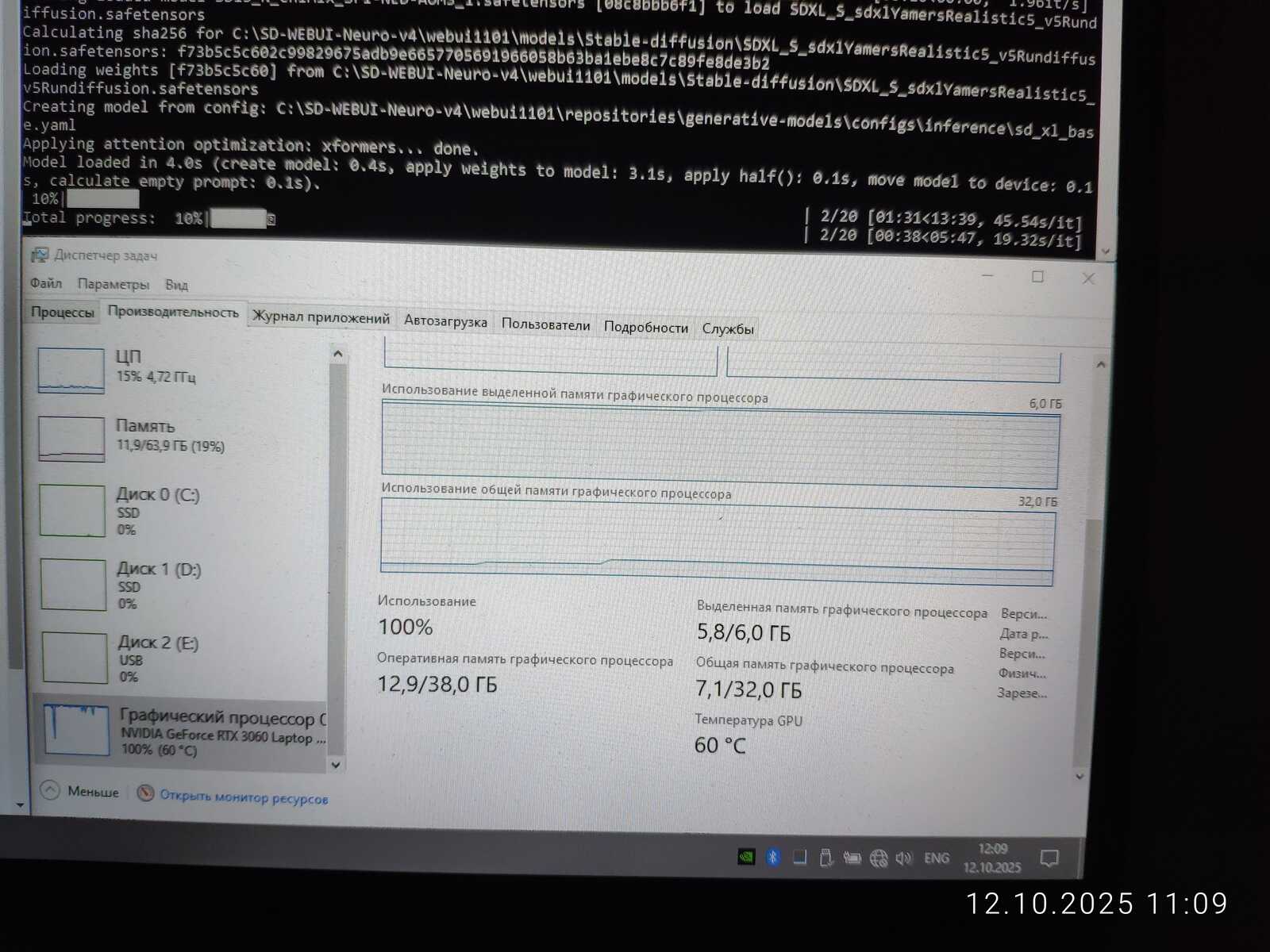Viewport: 1270px width, 952px height.
Task: Click the 'Total progress: 10%' console text
Action: (113, 217)
